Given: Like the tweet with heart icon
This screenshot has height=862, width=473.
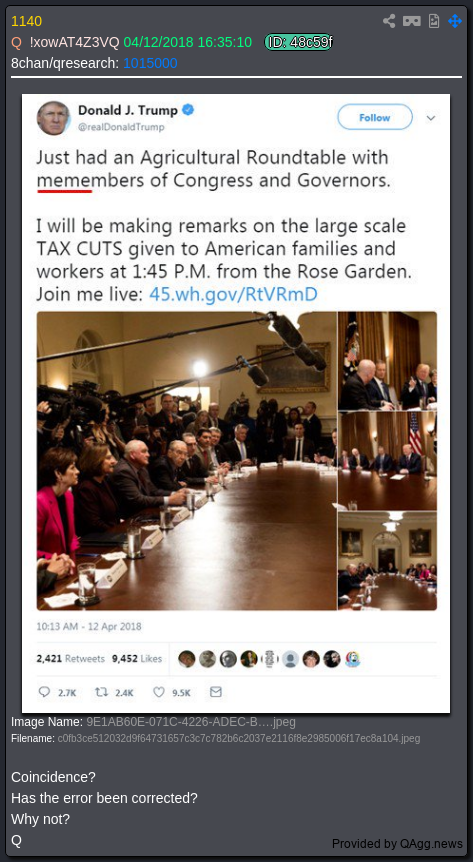Looking at the screenshot, I should 159,692.
